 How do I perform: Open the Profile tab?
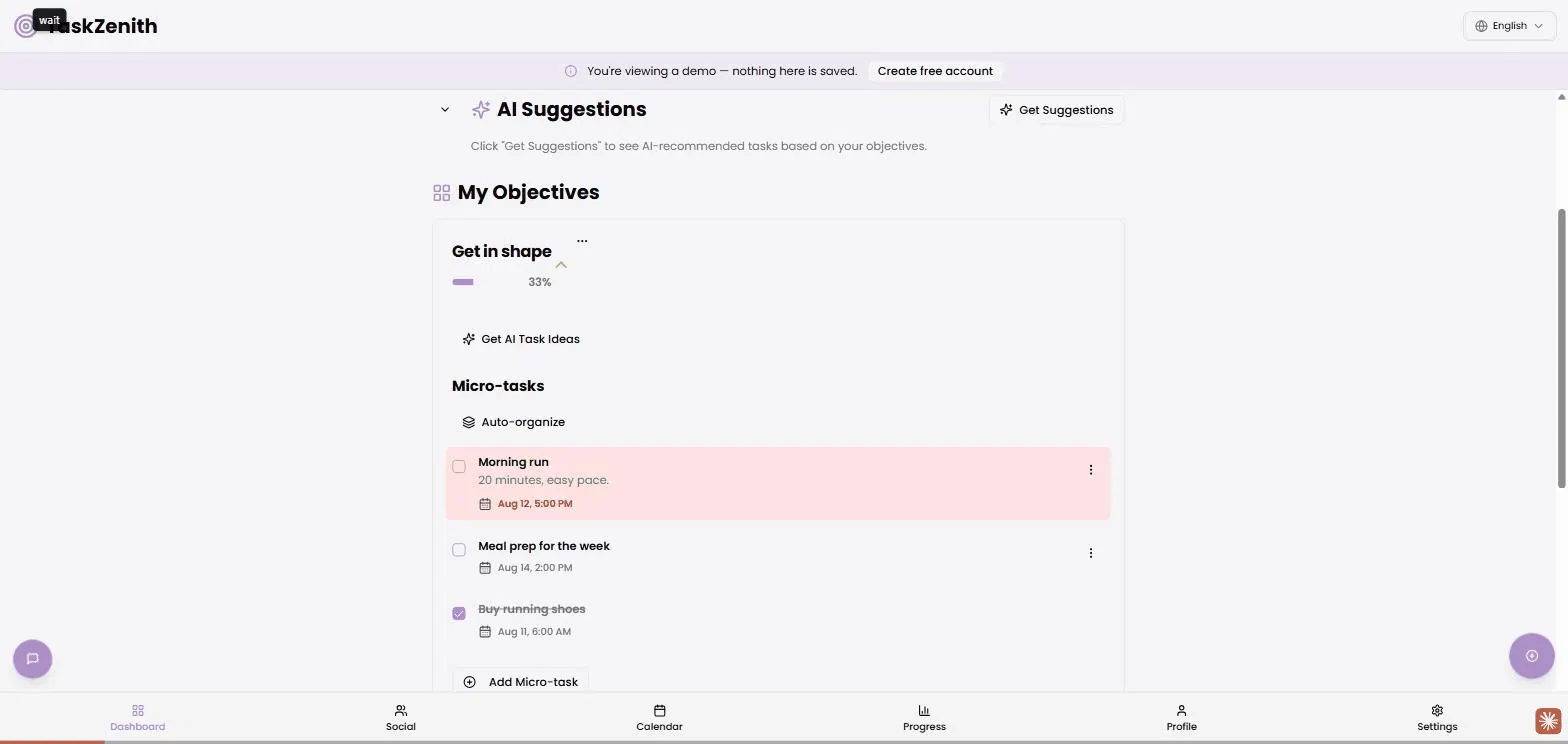[x=1181, y=718]
